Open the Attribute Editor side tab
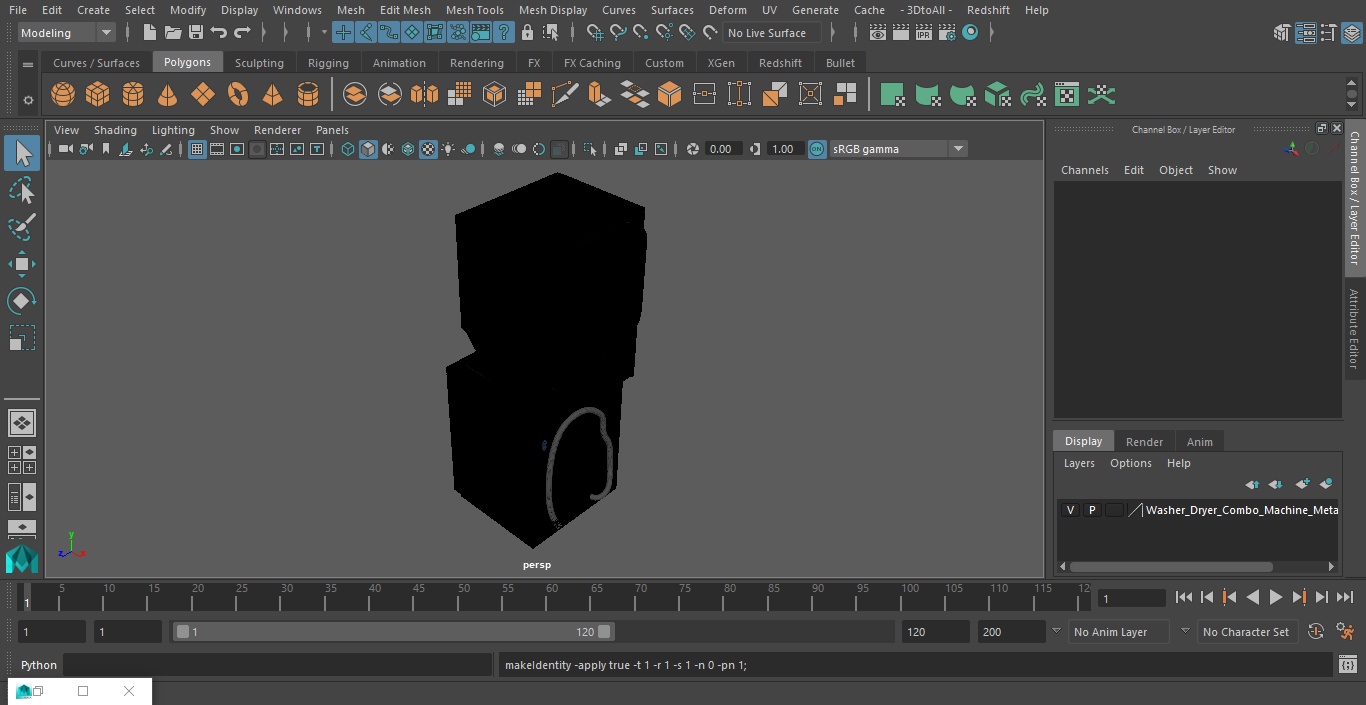 (1354, 329)
